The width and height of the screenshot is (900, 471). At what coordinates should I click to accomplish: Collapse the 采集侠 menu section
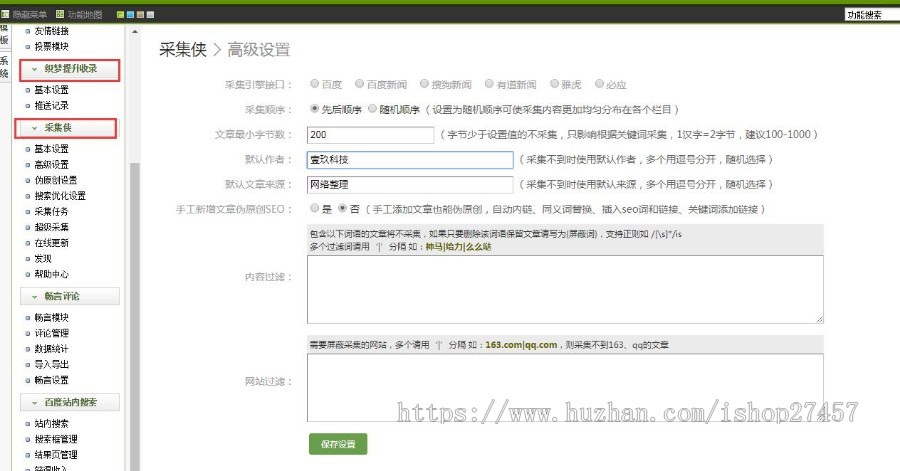pos(65,128)
